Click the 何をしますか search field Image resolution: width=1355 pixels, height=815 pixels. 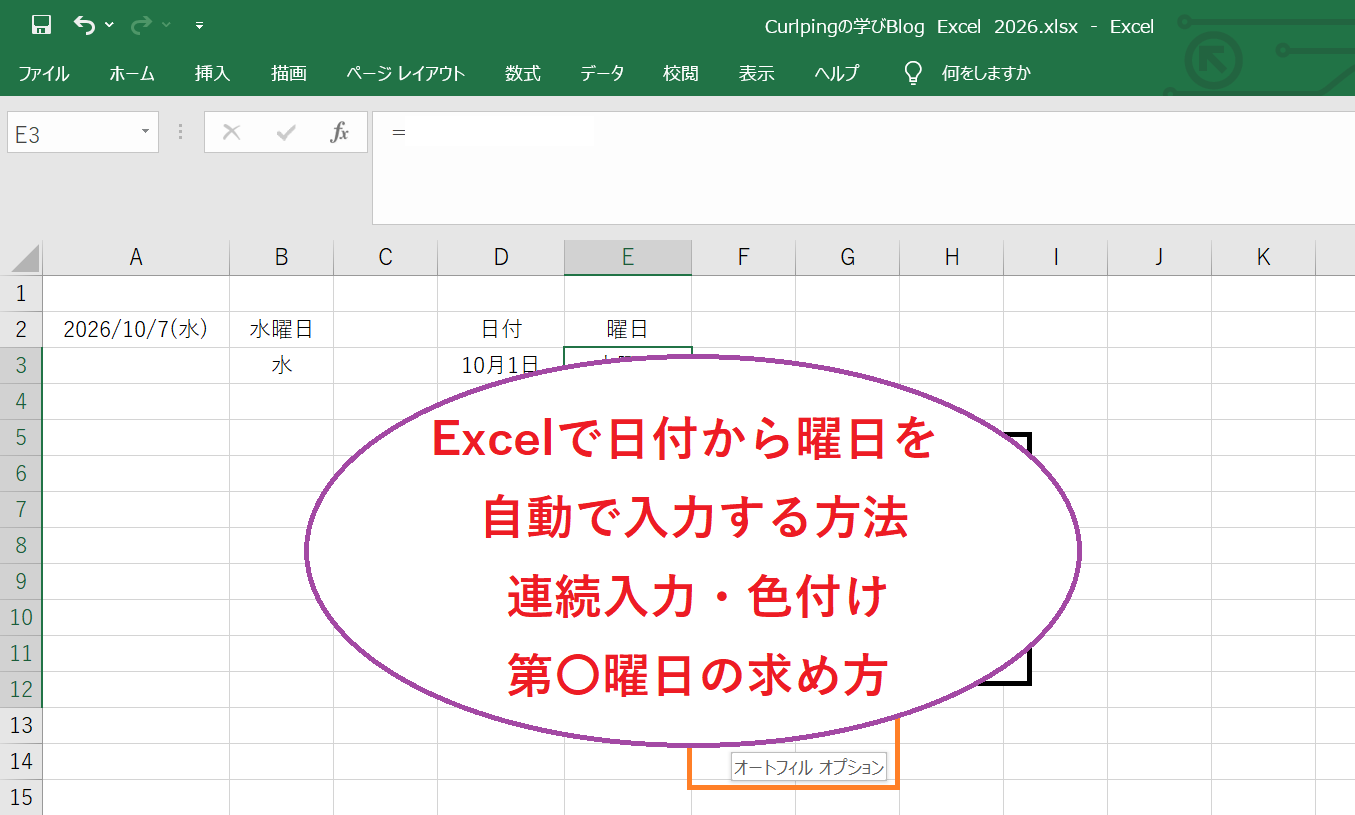pos(986,73)
